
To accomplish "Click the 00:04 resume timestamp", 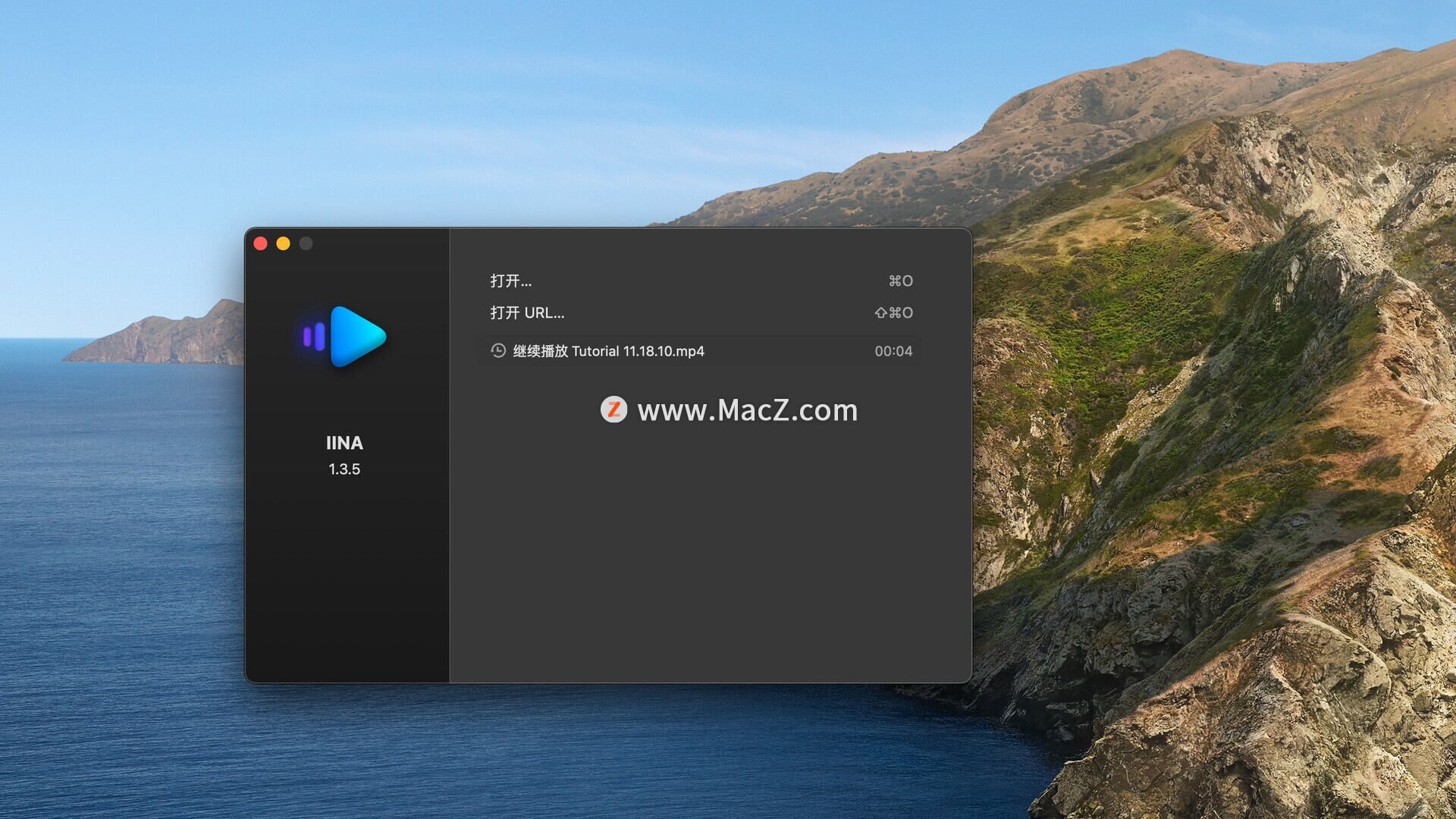I will pyautogui.click(x=893, y=351).
